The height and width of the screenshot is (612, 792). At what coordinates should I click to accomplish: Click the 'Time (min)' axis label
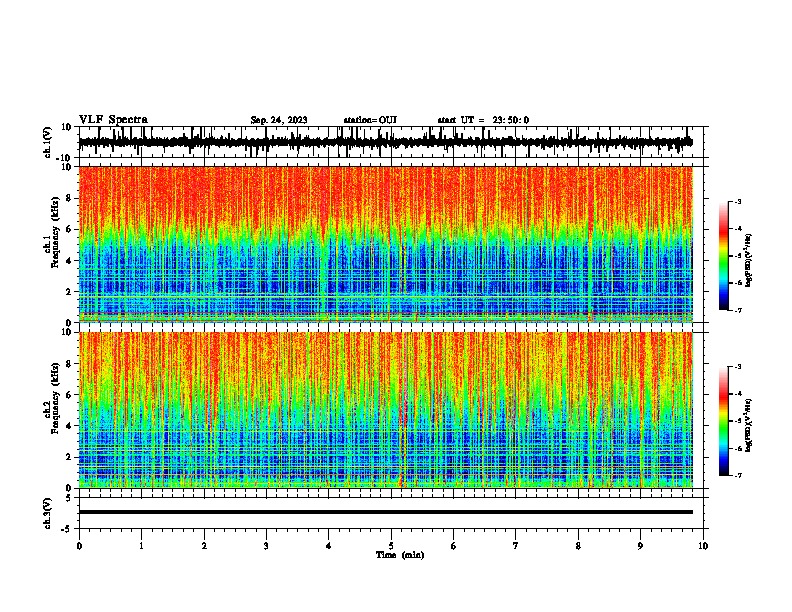coord(400,555)
